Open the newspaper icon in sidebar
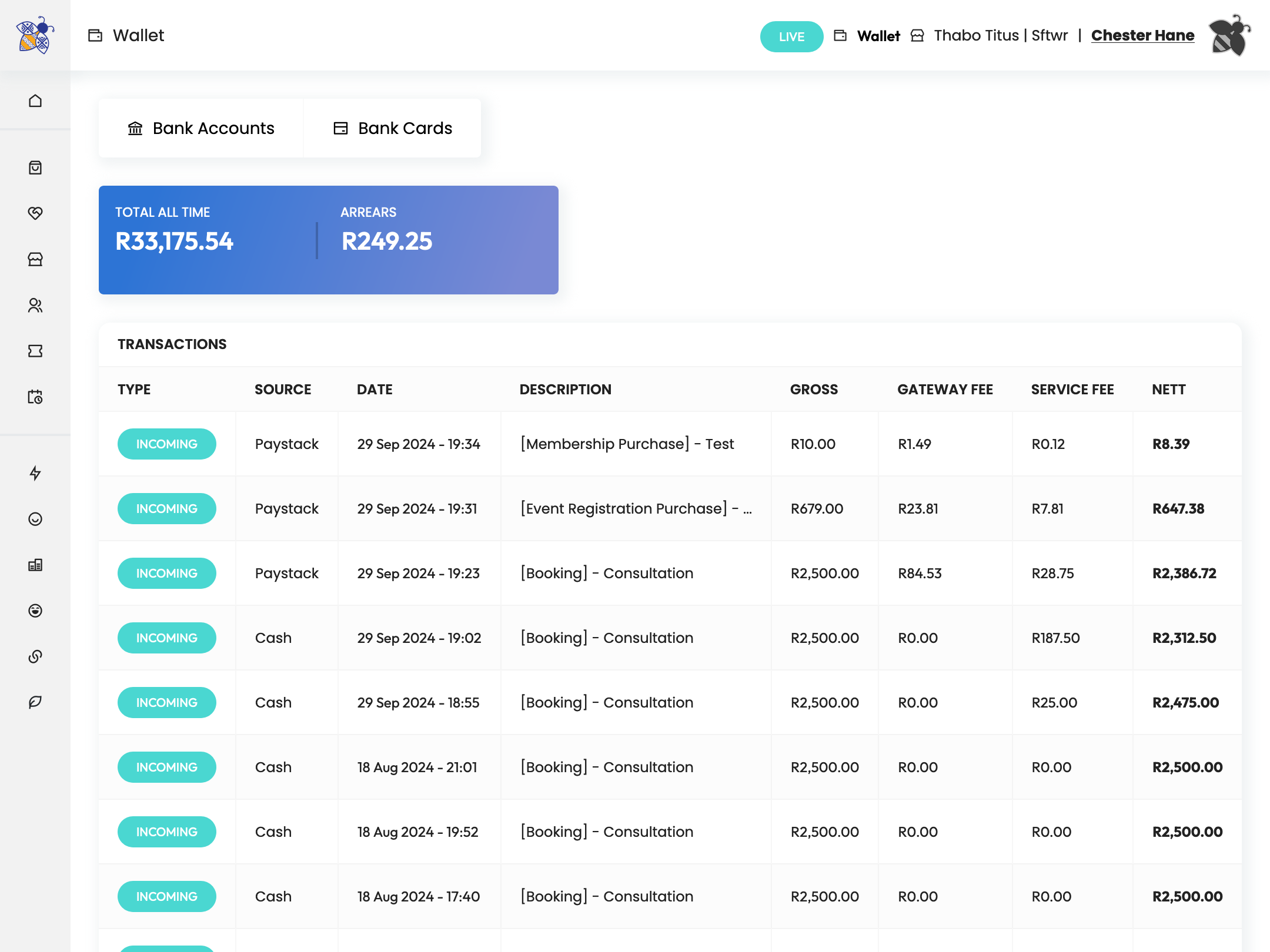This screenshot has height=952, width=1270. pyautogui.click(x=35, y=565)
